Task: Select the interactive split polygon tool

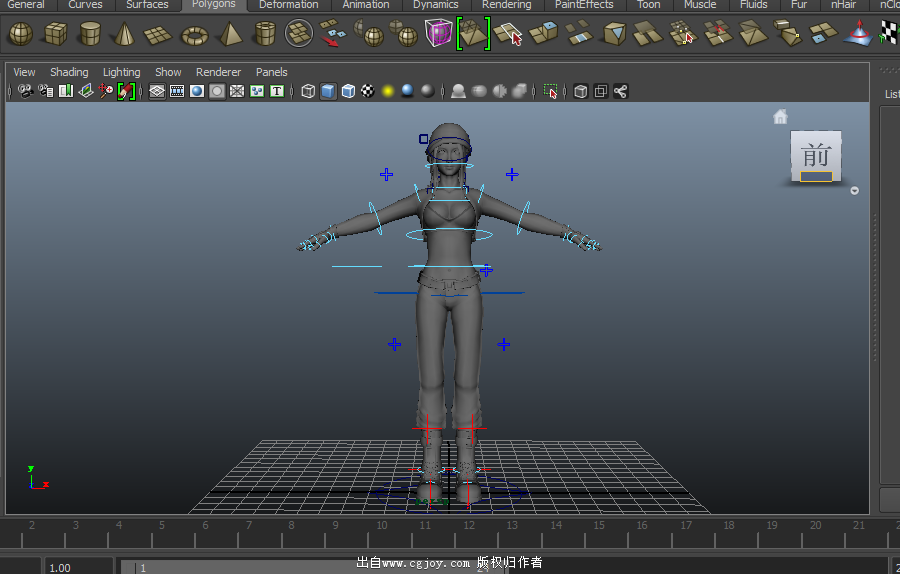Action: point(682,33)
